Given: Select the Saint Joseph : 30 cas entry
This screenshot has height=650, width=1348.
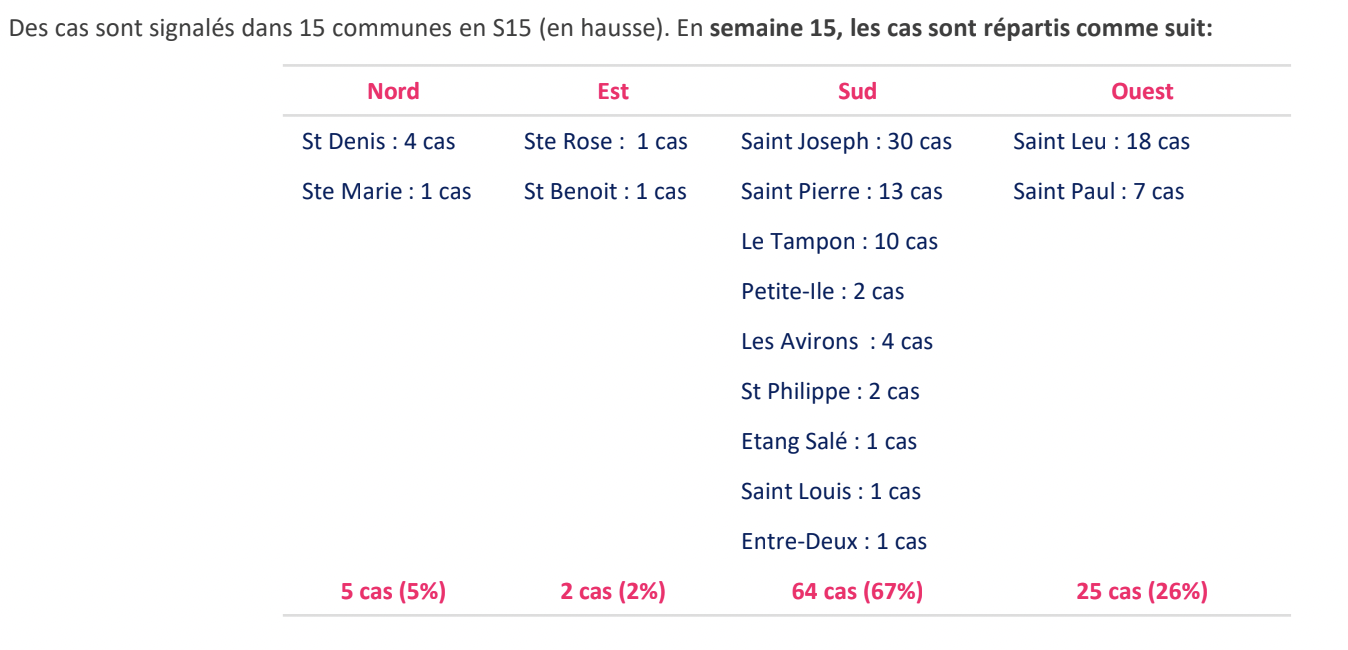Looking at the screenshot, I should point(846,142).
